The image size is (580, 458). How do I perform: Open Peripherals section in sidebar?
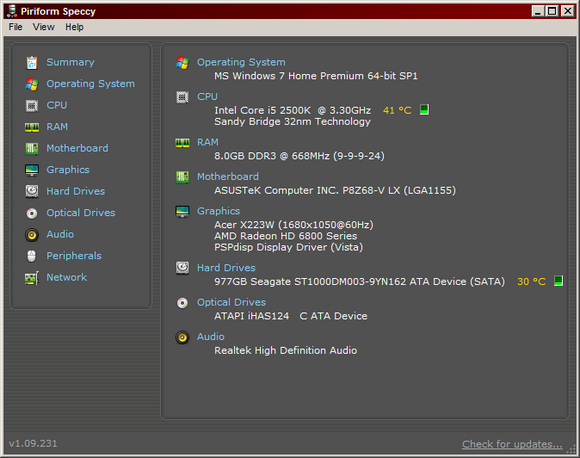point(74,256)
